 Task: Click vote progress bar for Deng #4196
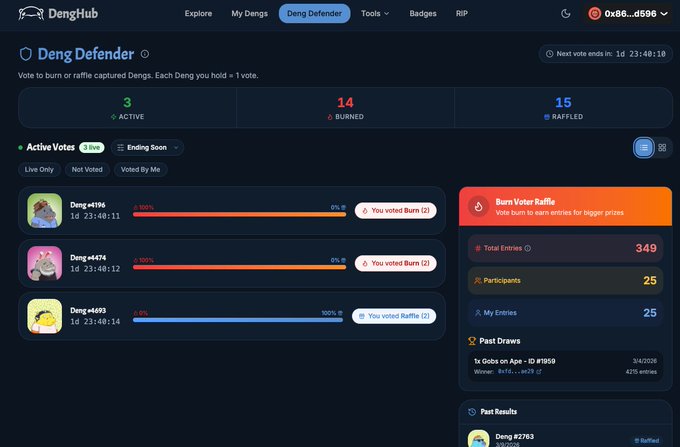click(x=239, y=214)
